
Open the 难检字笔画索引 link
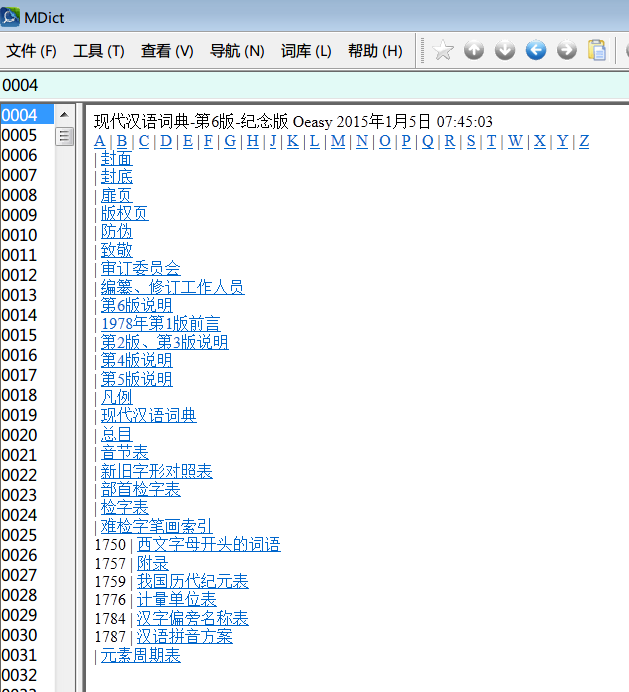157,527
